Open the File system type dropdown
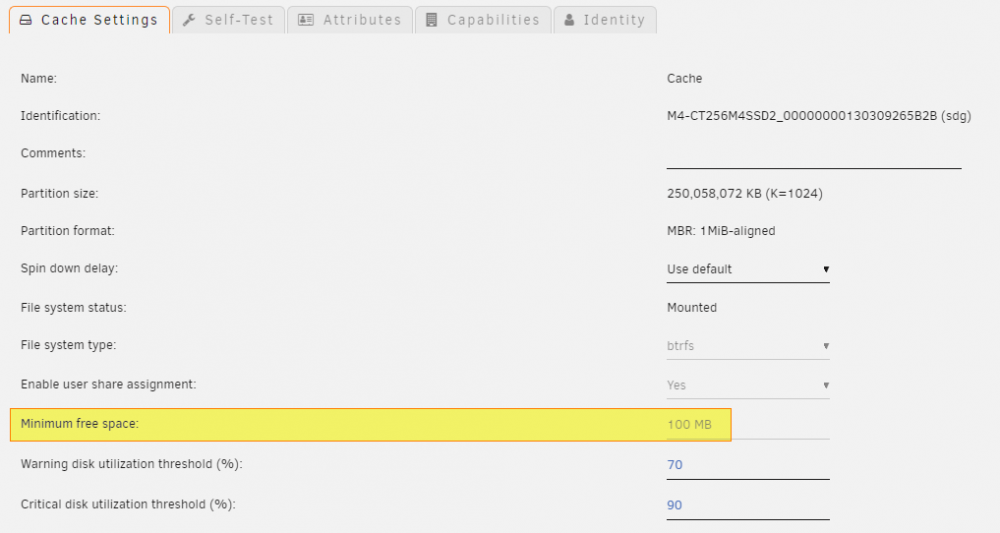The width and height of the screenshot is (1000, 533). point(748,346)
